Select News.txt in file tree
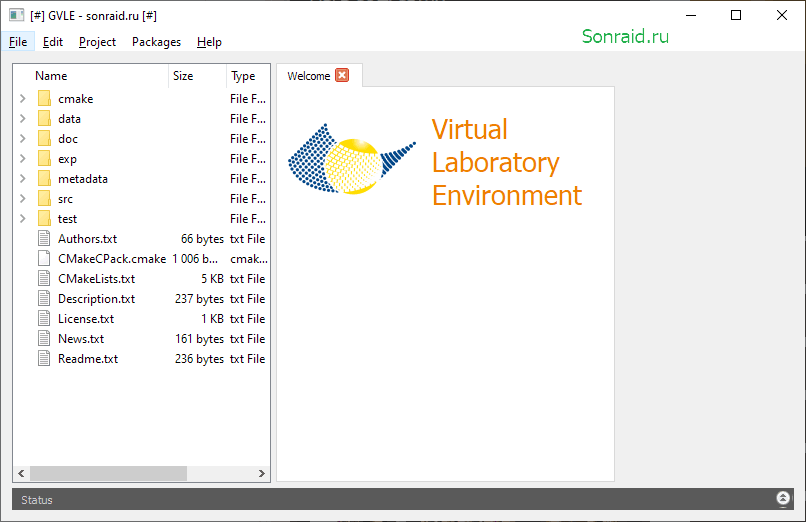 pos(81,339)
